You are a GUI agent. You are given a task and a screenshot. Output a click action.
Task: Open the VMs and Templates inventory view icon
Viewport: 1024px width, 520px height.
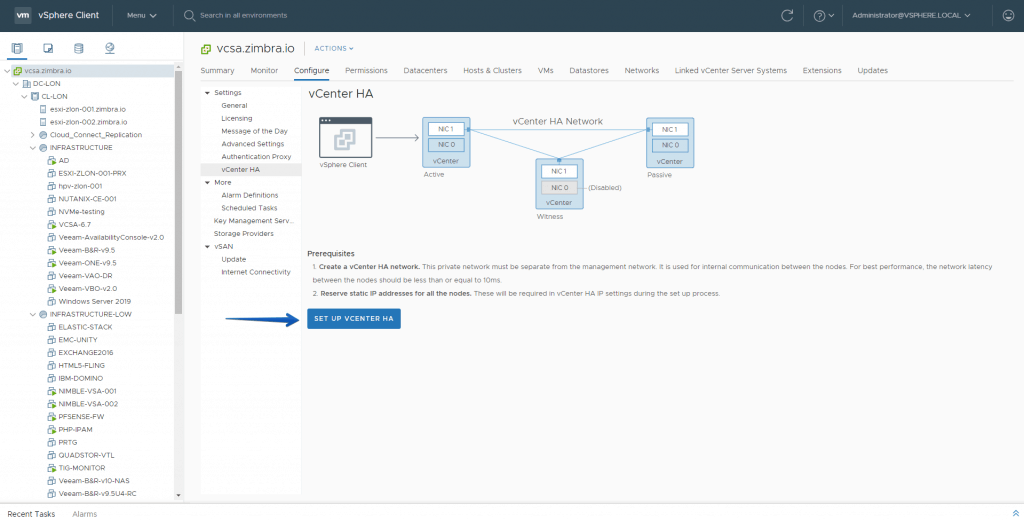click(48, 48)
